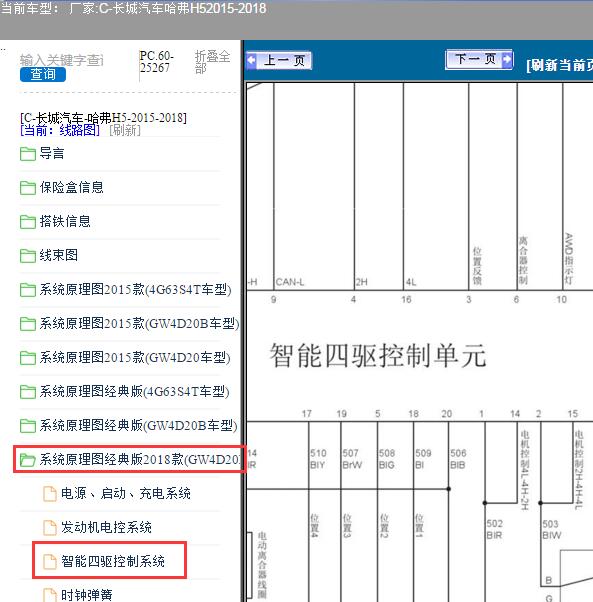Click the folder icon beside 线束图
The width and height of the screenshot is (593, 602).
pos(28,256)
